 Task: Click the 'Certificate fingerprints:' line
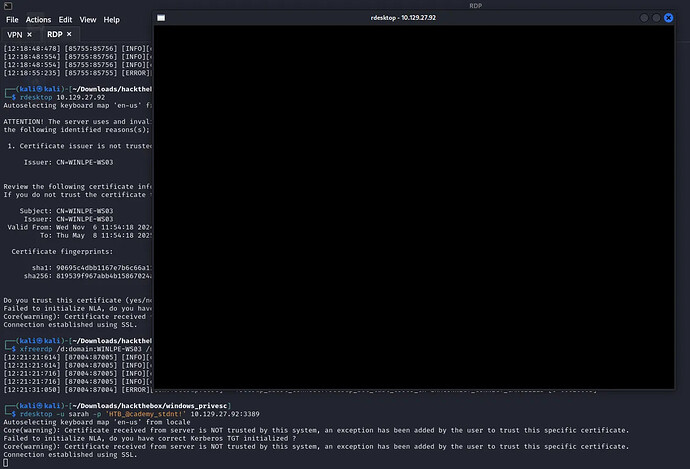(x=62, y=251)
